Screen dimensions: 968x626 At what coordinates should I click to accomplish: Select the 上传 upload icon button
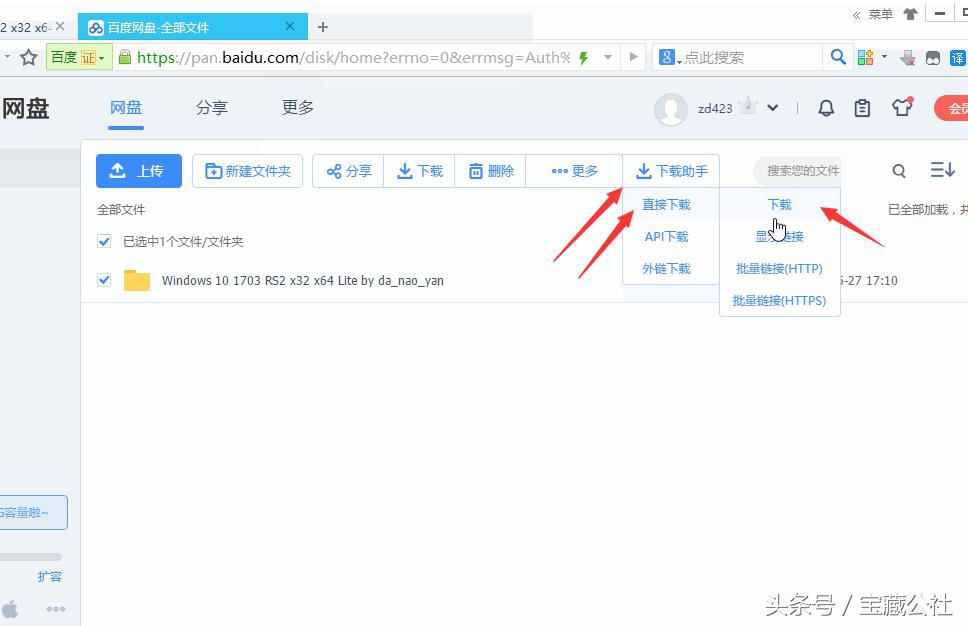click(x=120, y=171)
